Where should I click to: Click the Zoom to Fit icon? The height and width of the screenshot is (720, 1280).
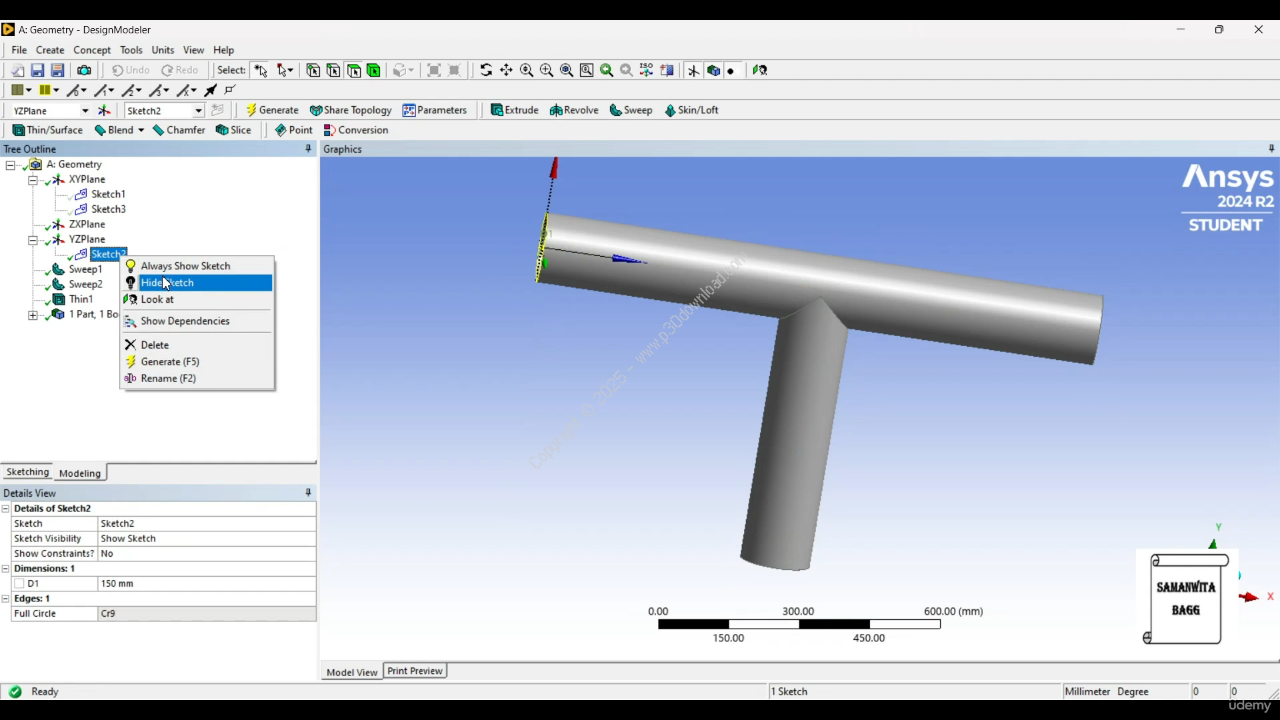coord(566,70)
